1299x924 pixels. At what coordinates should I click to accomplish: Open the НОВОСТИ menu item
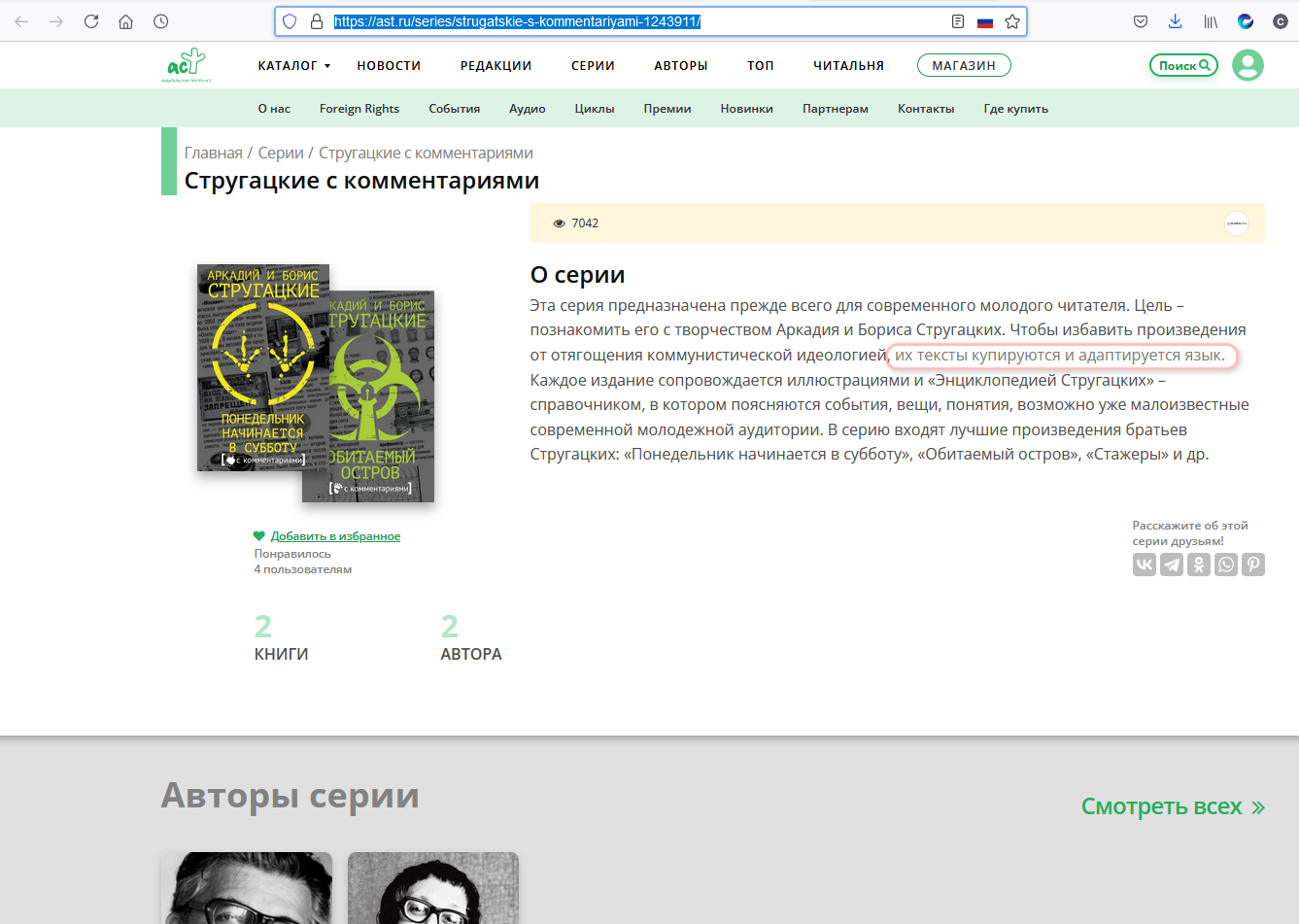pyautogui.click(x=389, y=66)
